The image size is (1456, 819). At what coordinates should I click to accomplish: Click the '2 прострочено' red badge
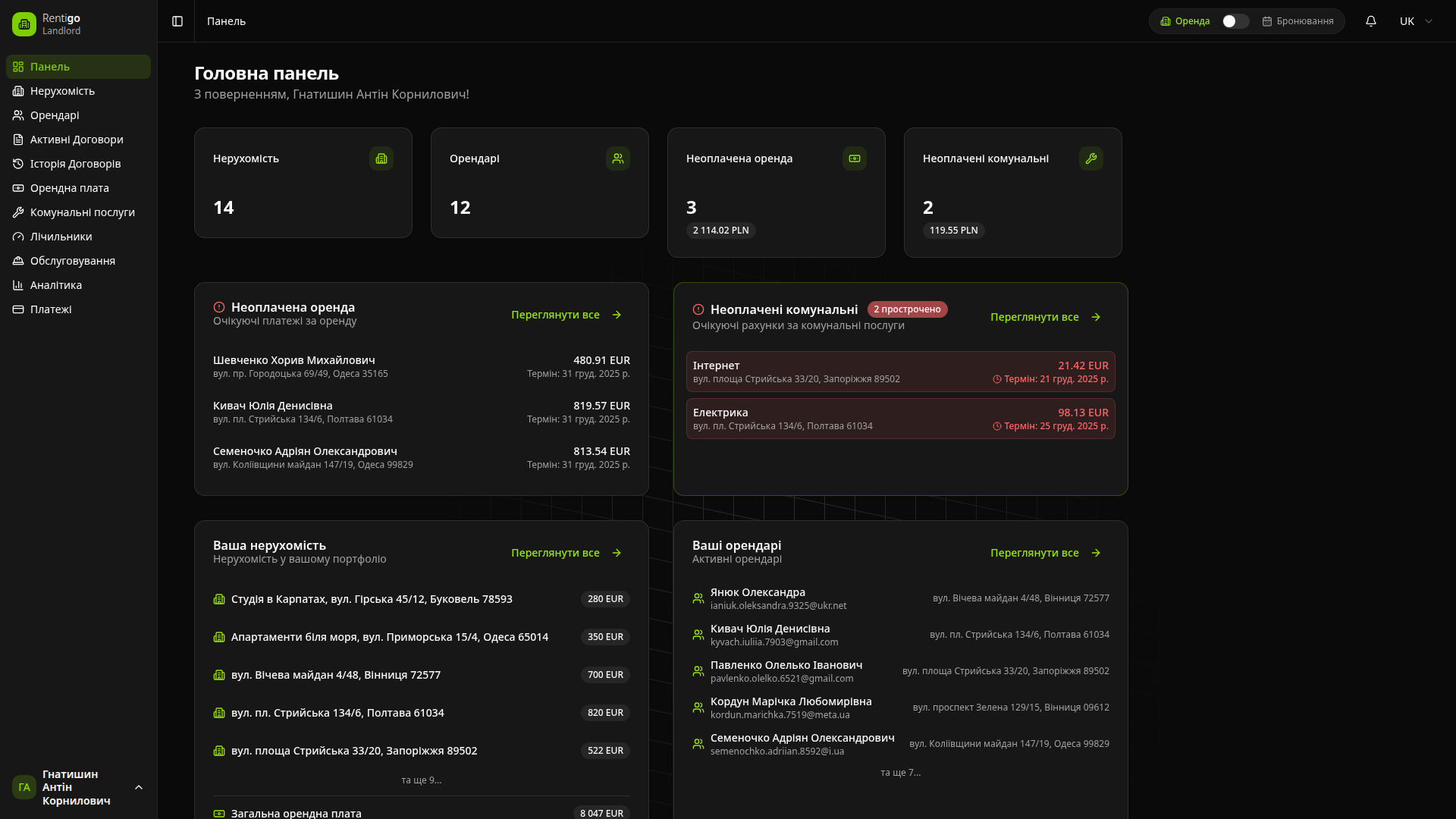click(907, 309)
